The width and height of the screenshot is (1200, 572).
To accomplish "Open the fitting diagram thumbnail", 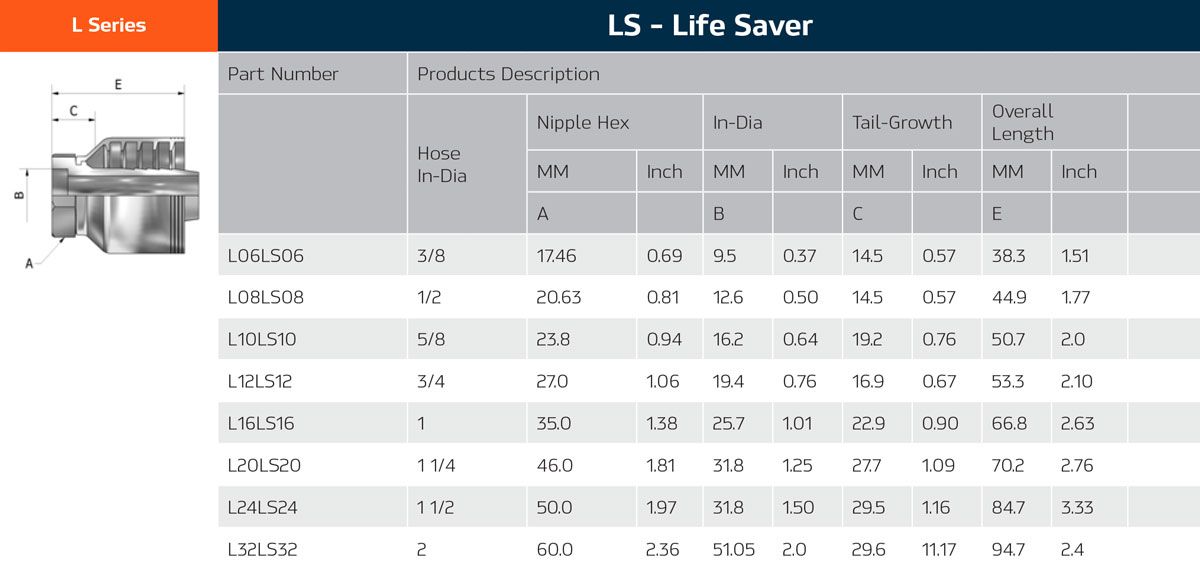I will pos(108,177).
